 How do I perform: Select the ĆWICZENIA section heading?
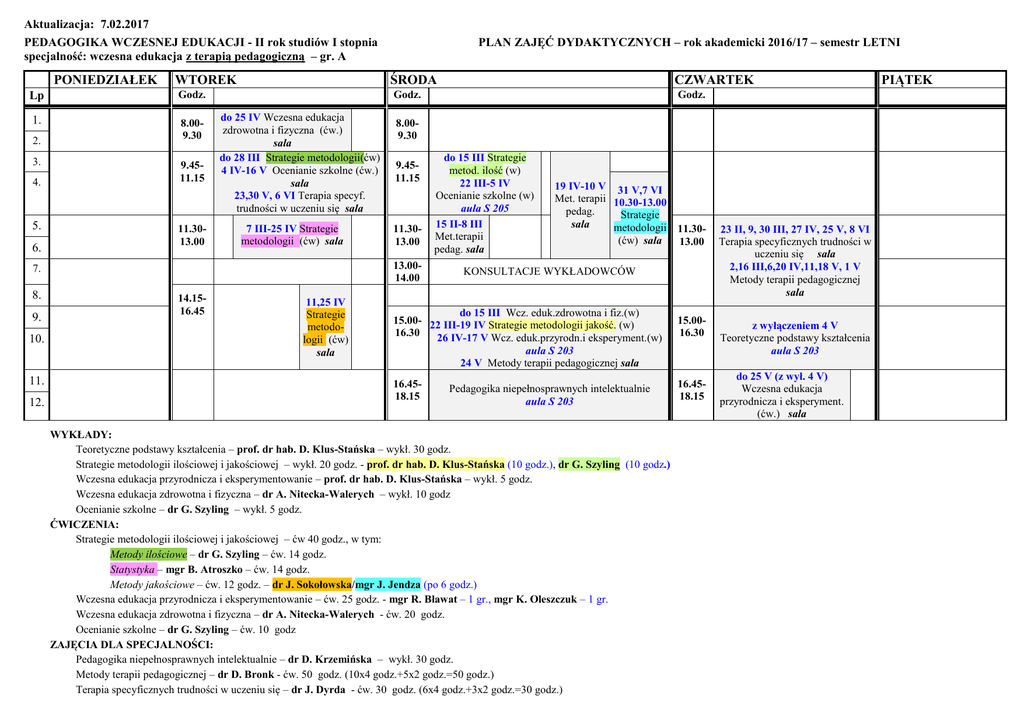click(84, 524)
